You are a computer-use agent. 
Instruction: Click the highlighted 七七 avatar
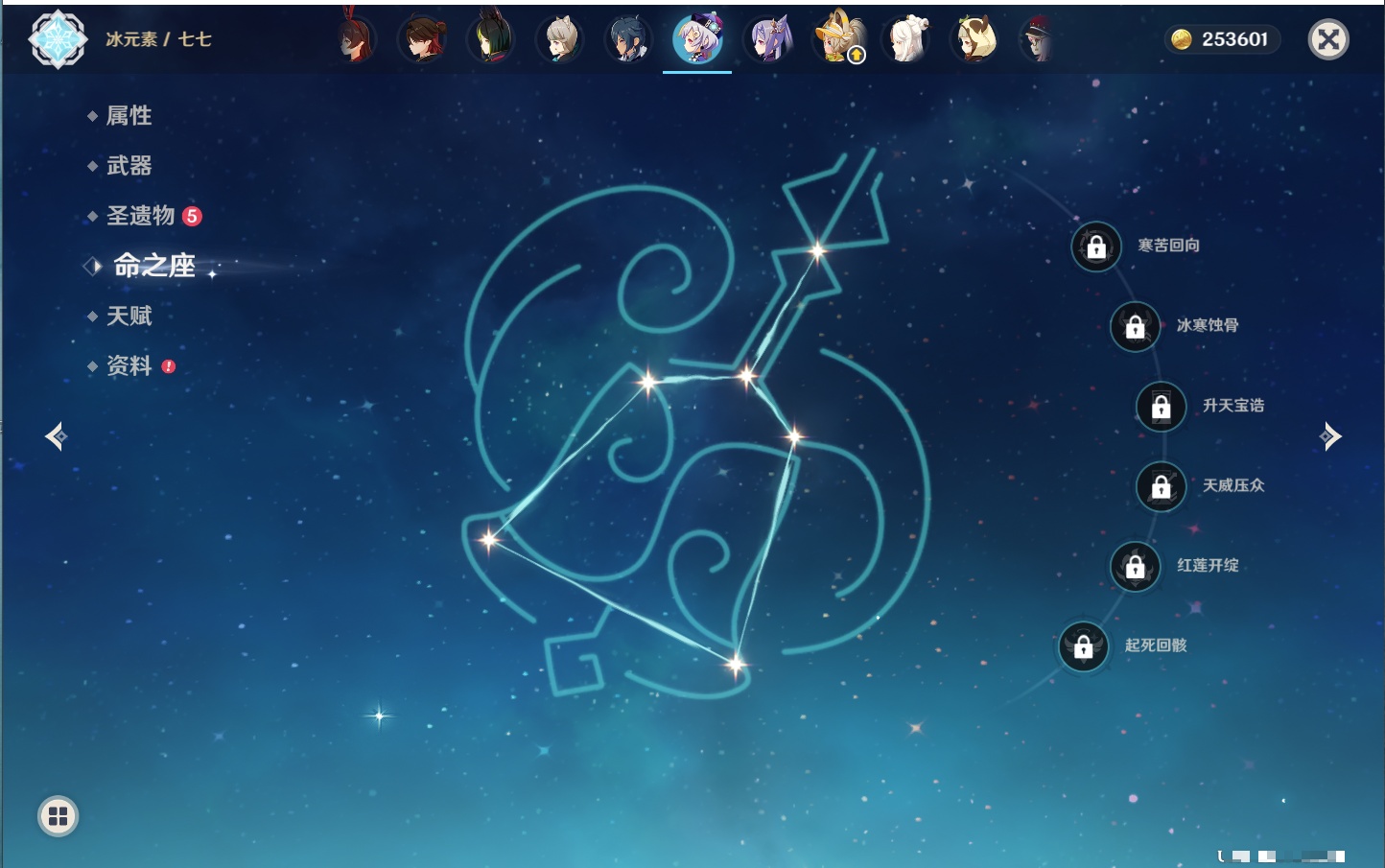point(697,39)
